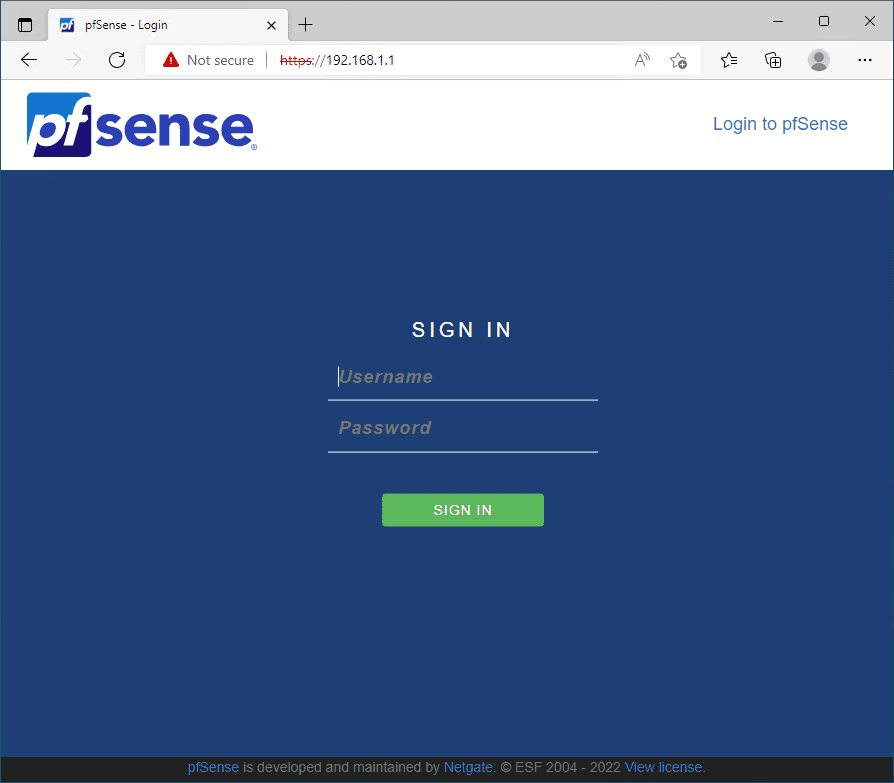Click the address bar URL 192.168.1.1
The image size is (894, 783).
tap(337, 60)
